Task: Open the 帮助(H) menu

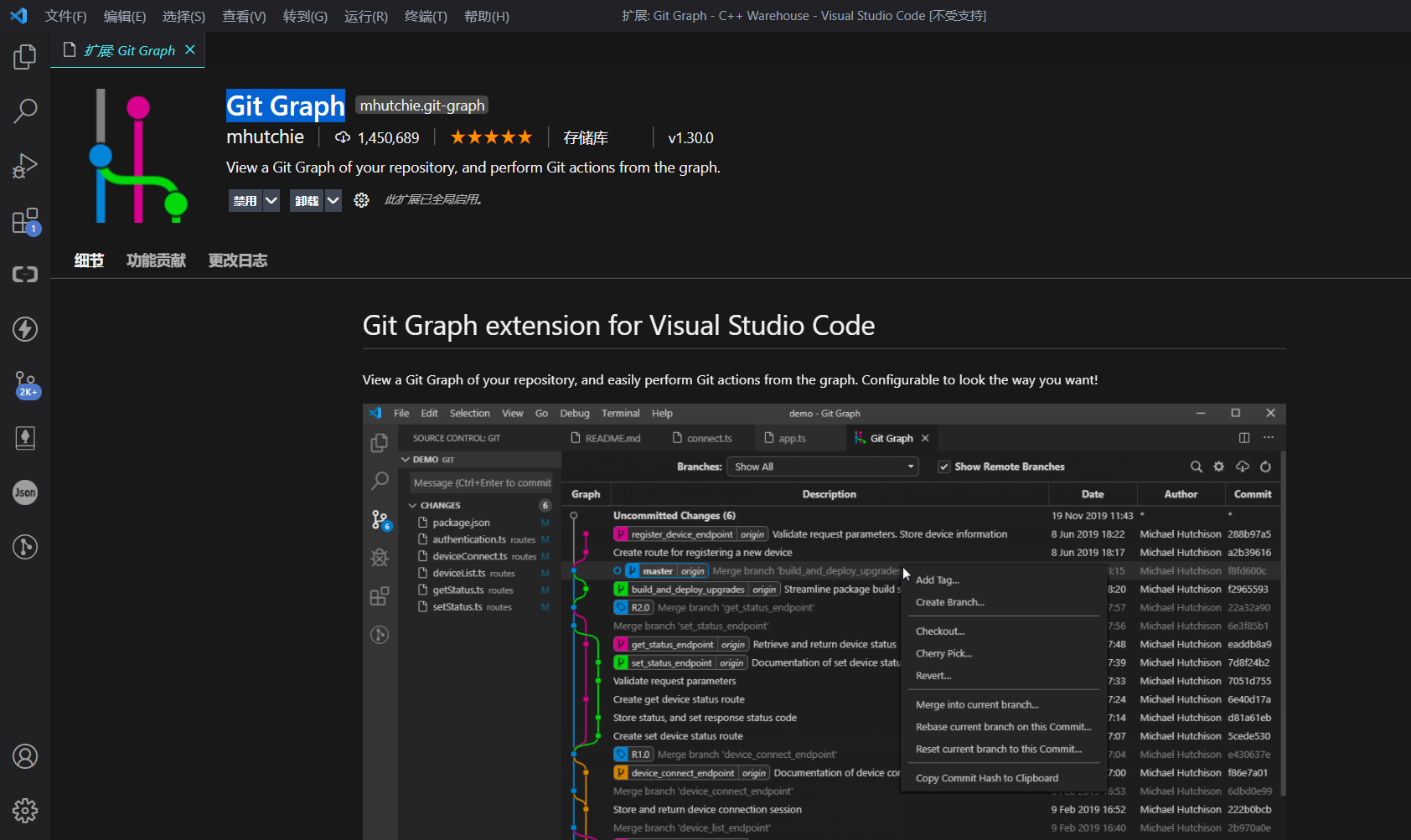Action: [x=487, y=16]
